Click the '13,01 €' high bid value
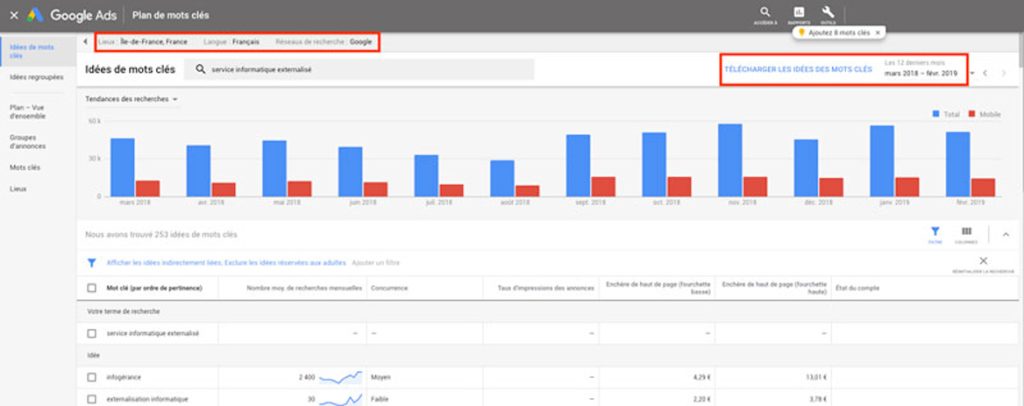The image size is (1024, 406). 816,377
